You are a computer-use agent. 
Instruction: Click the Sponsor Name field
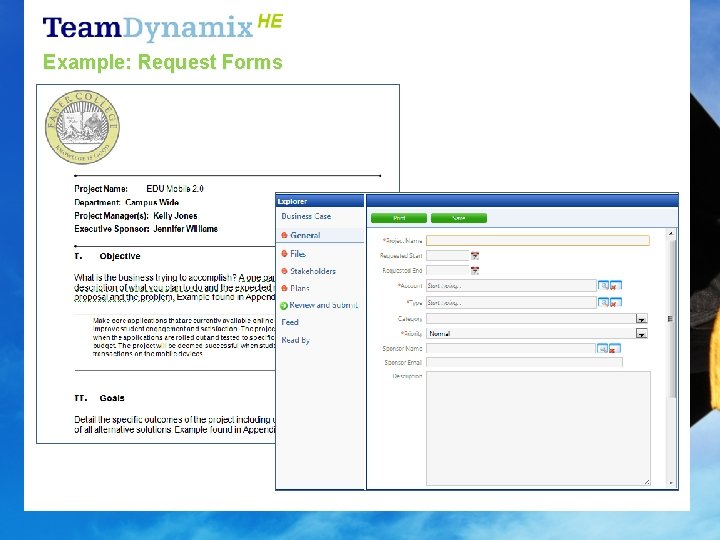pyautogui.click(x=511, y=349)
